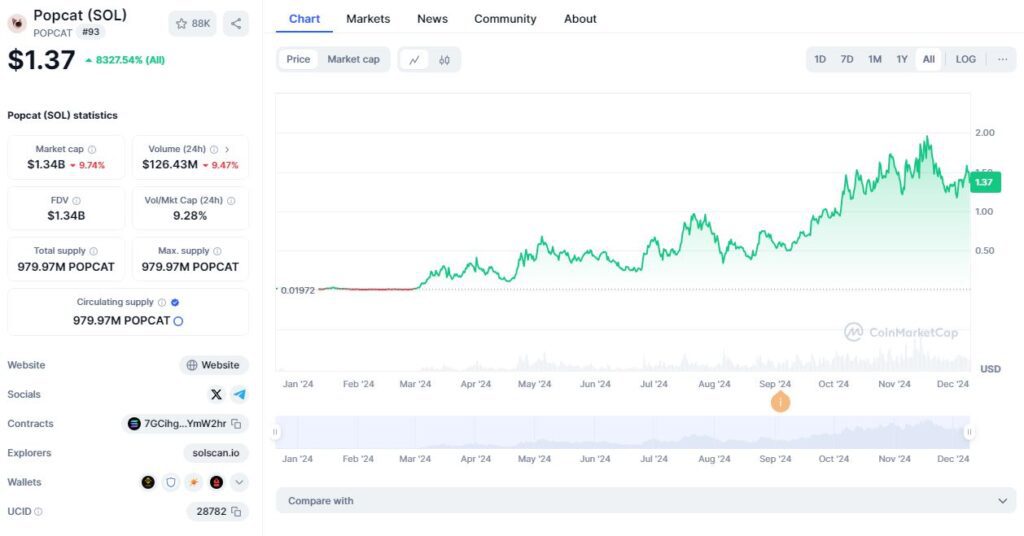This screenshot has height=536, width=1024.
Task: Click the $126.43M volume value
Action: pyautogui.click(x=170, y=165)
